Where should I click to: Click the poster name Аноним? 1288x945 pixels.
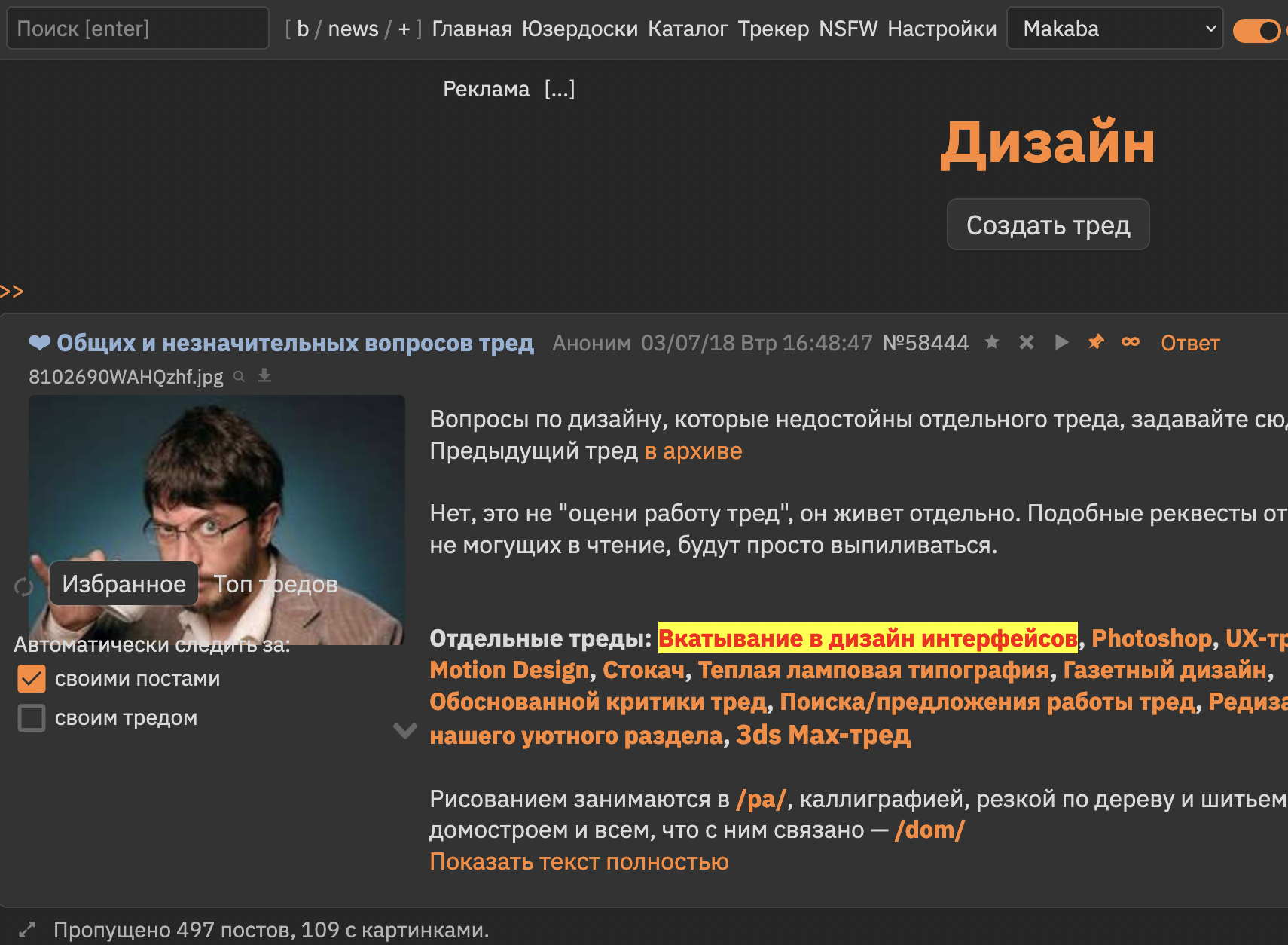[591, 343]
